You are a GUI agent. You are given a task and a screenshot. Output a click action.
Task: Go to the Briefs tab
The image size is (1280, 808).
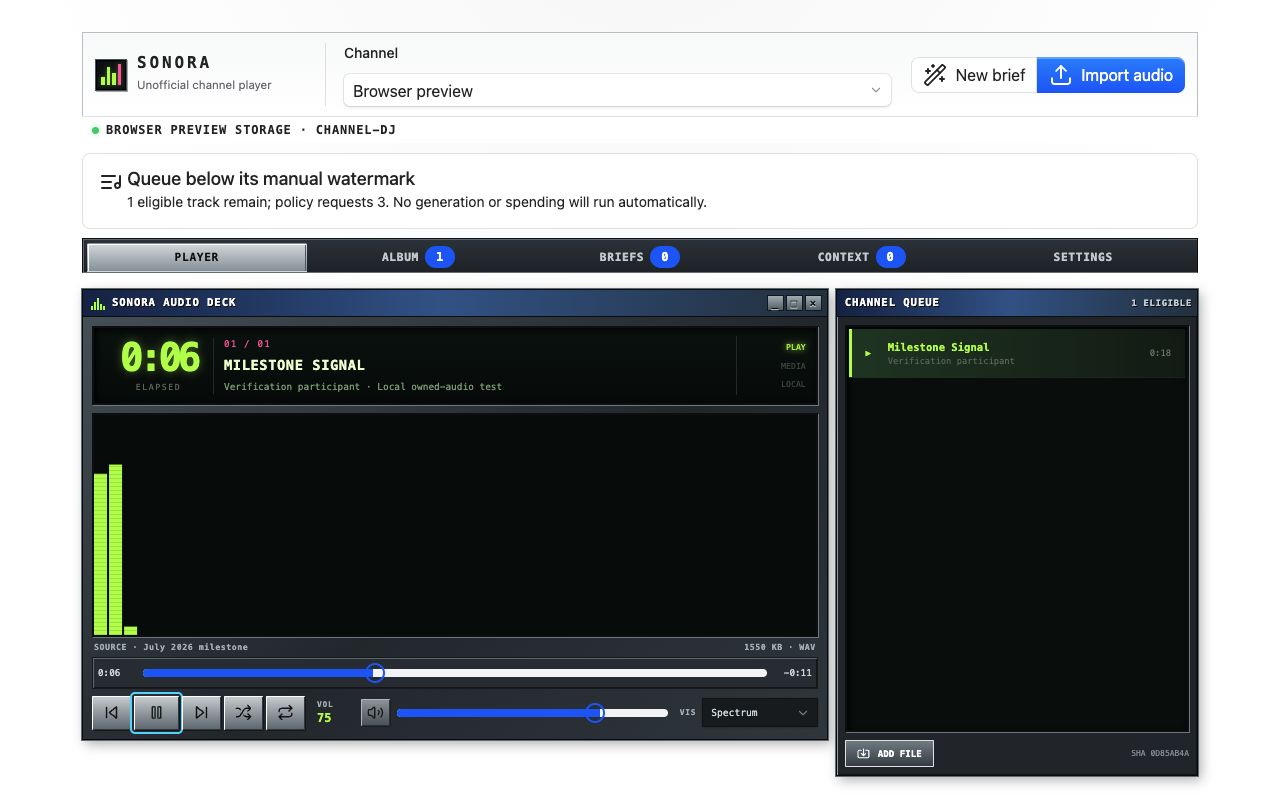coord(639,257)
